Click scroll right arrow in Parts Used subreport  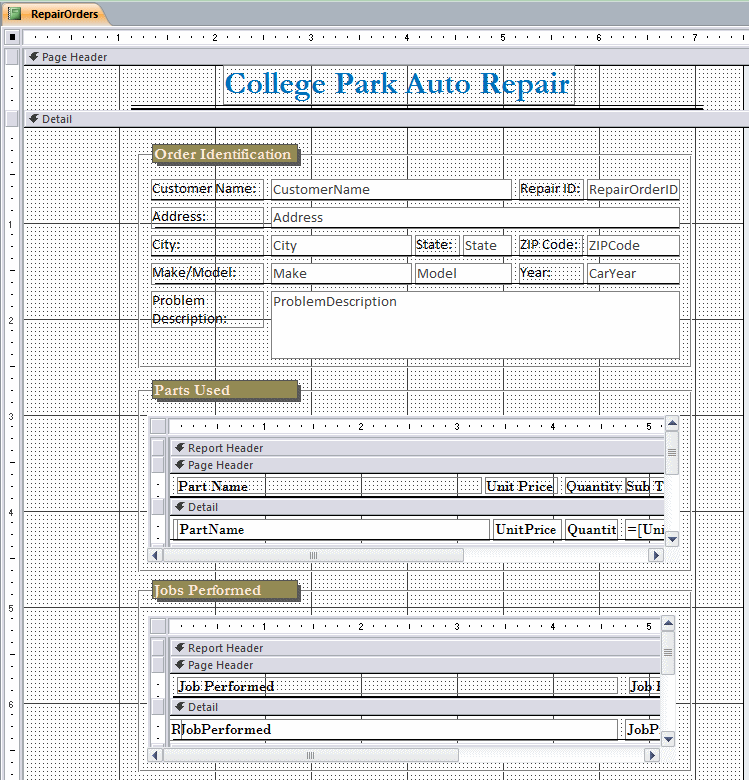pyautogui.click(x=656, y=555)
